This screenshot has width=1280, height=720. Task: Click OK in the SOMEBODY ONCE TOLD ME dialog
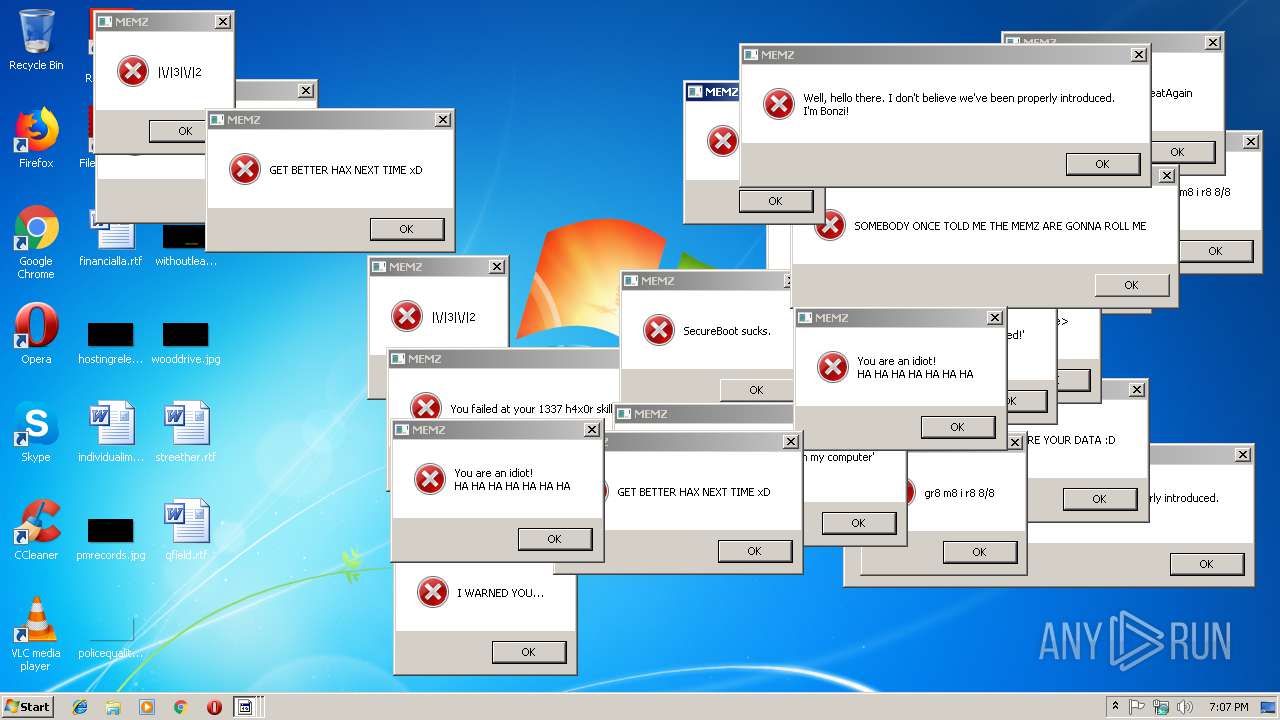pyautogui.click(x=1131, y=285)
